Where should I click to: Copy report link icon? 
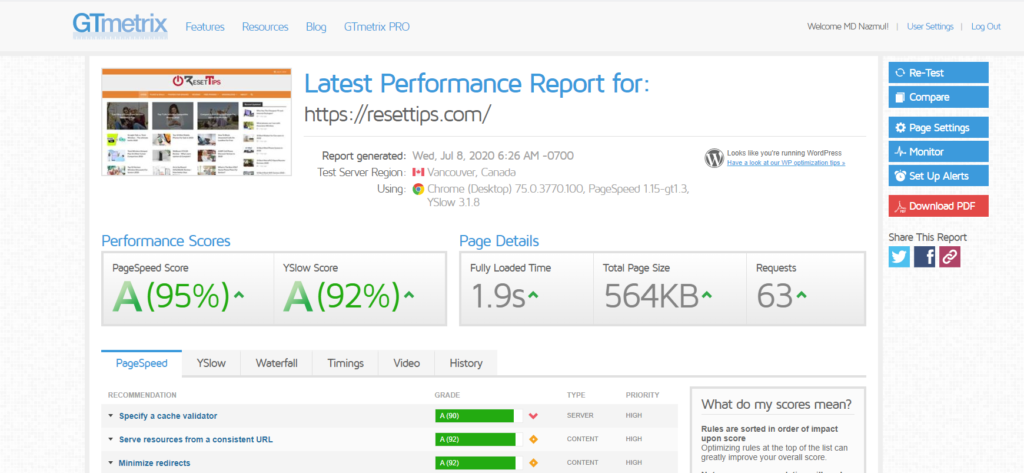coord(950,257)
